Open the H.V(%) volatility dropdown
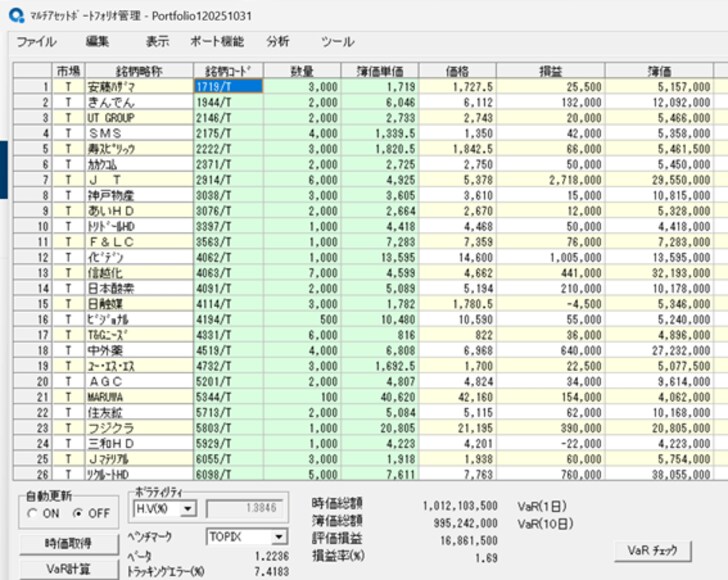 click(x=187, y=508)
